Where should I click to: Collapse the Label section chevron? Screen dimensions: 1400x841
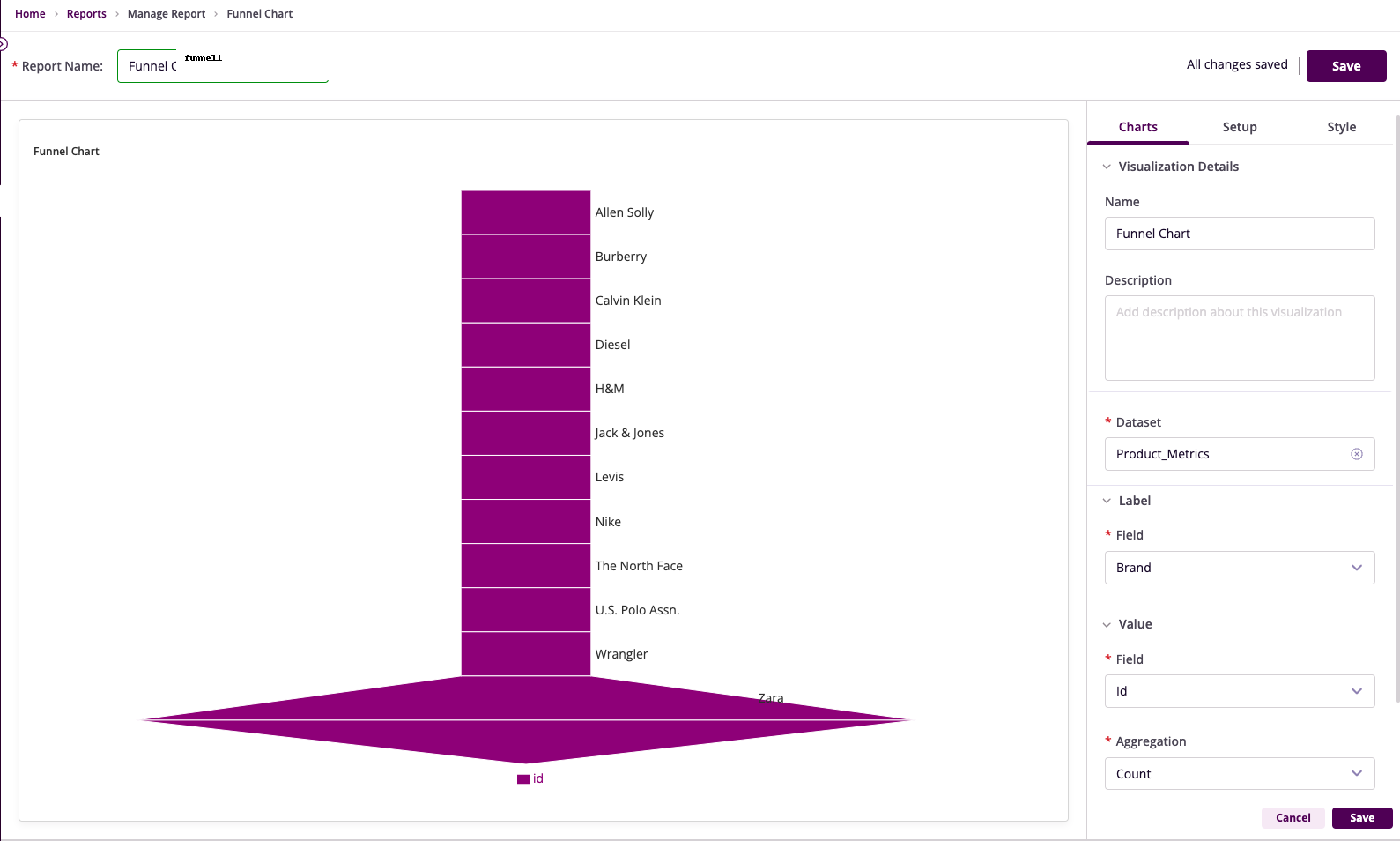coord(1107,501)
